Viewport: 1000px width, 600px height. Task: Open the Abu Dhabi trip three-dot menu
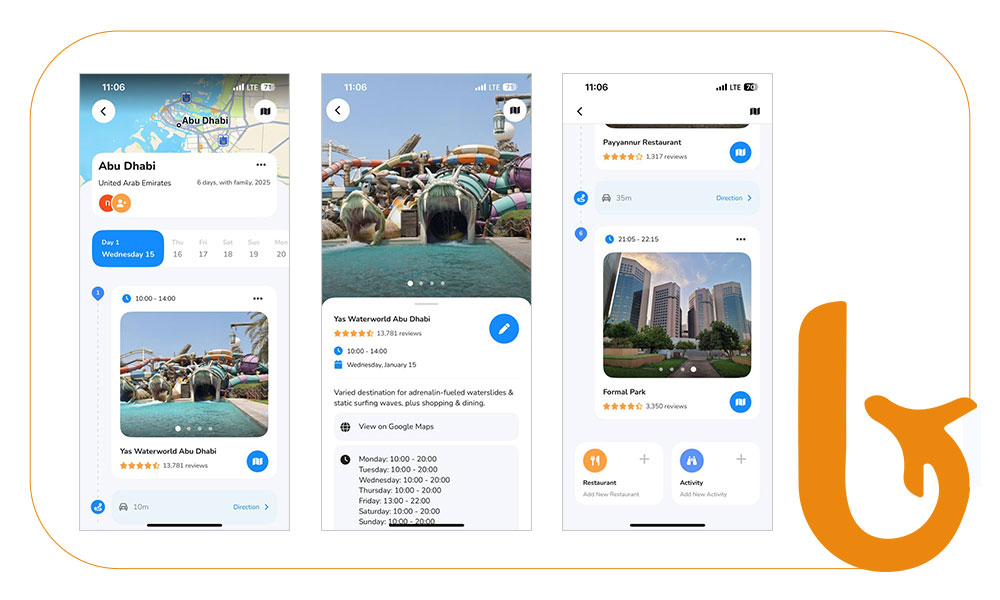(x=261, y=165)
